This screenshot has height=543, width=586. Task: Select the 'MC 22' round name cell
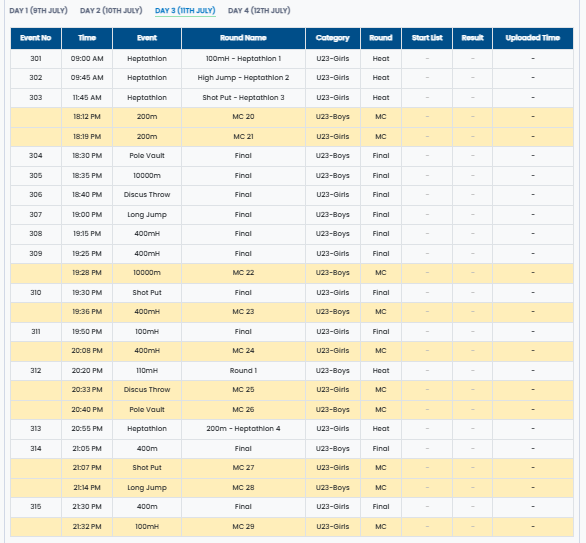pyautogui.click(x=243, y=273)
